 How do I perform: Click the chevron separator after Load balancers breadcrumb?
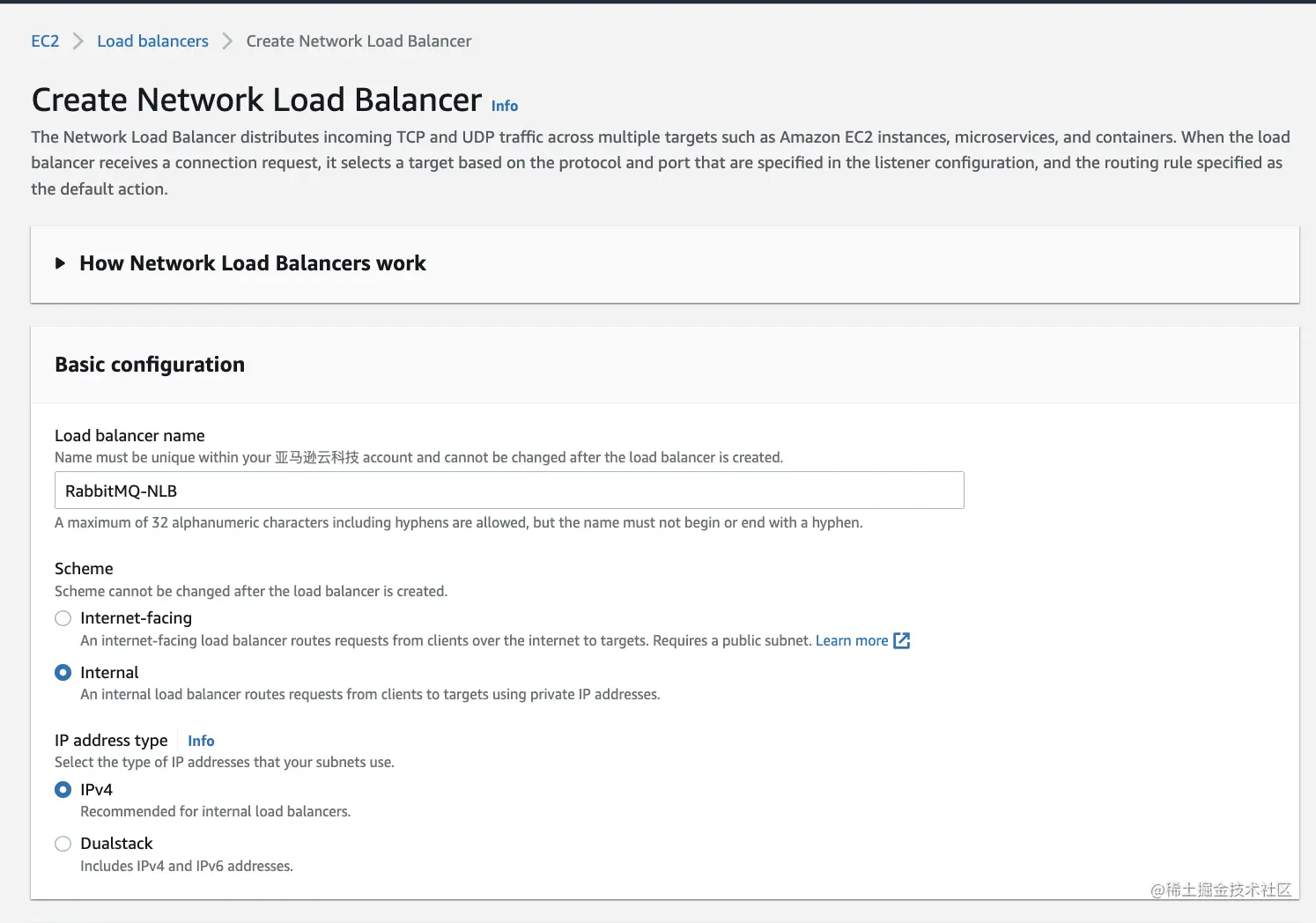point(227,41)
